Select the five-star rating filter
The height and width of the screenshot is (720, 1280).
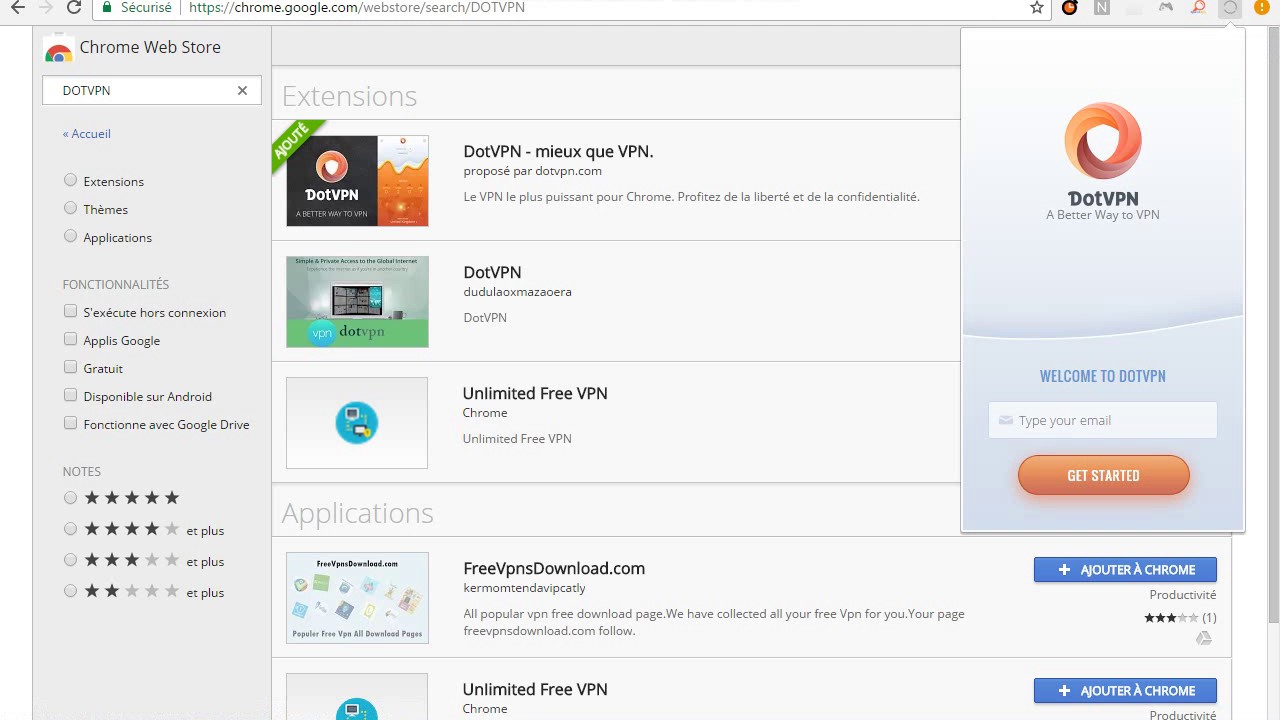(x=70, y=497)
